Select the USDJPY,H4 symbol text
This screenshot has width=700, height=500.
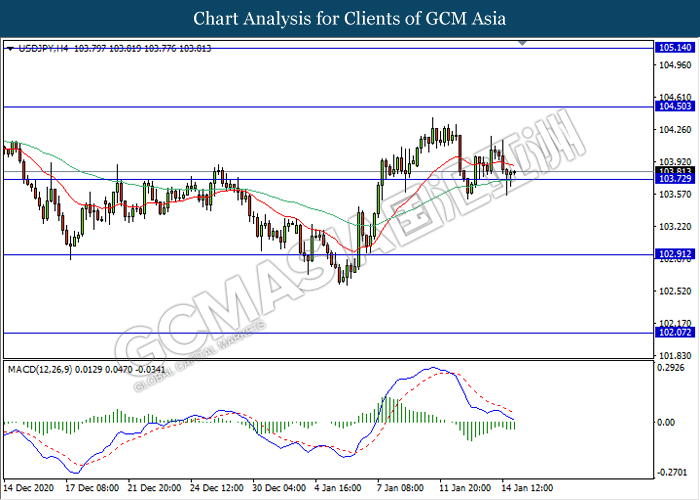tap(37, 47)
